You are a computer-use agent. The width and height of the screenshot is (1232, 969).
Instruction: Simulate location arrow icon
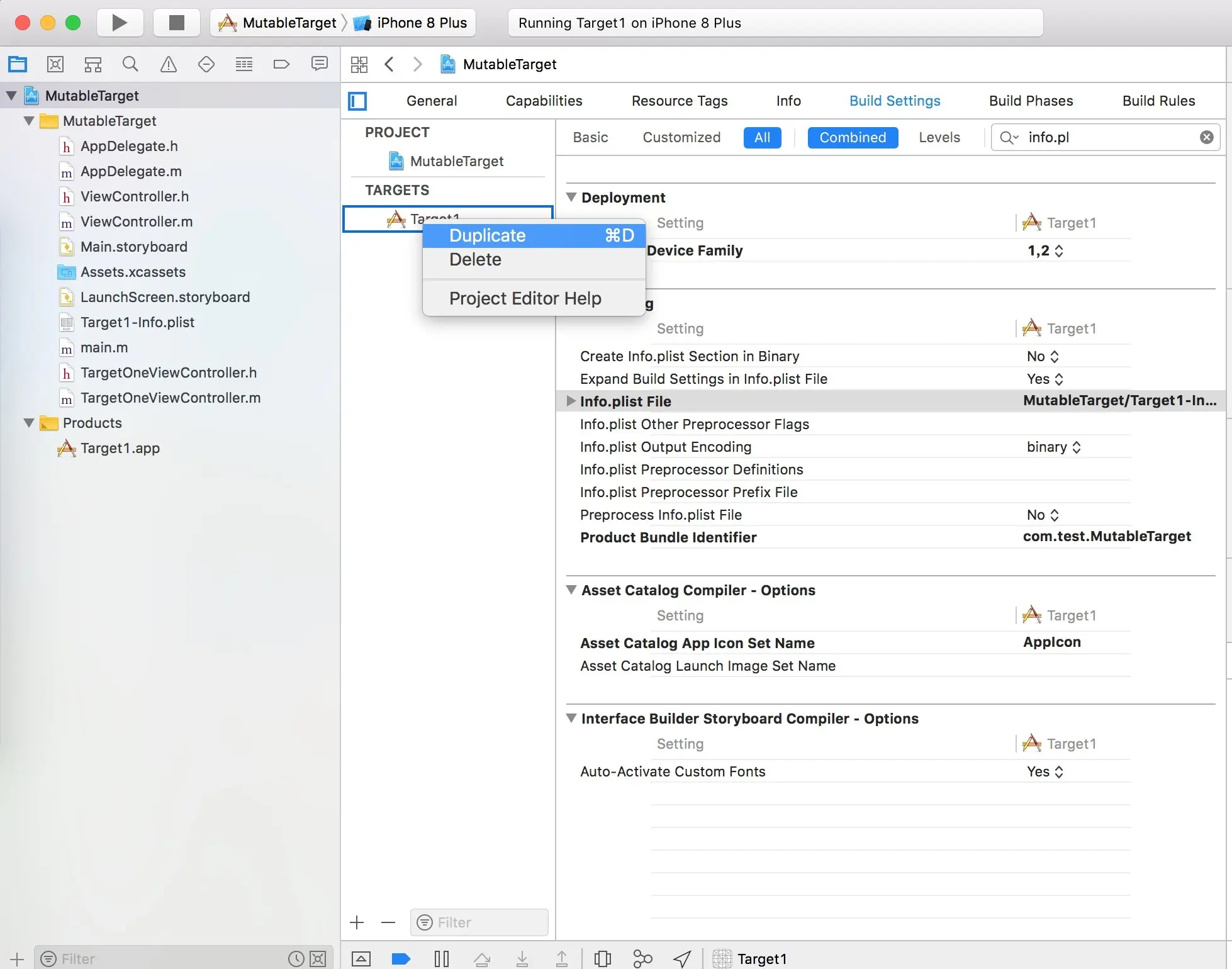pos(682,959)
